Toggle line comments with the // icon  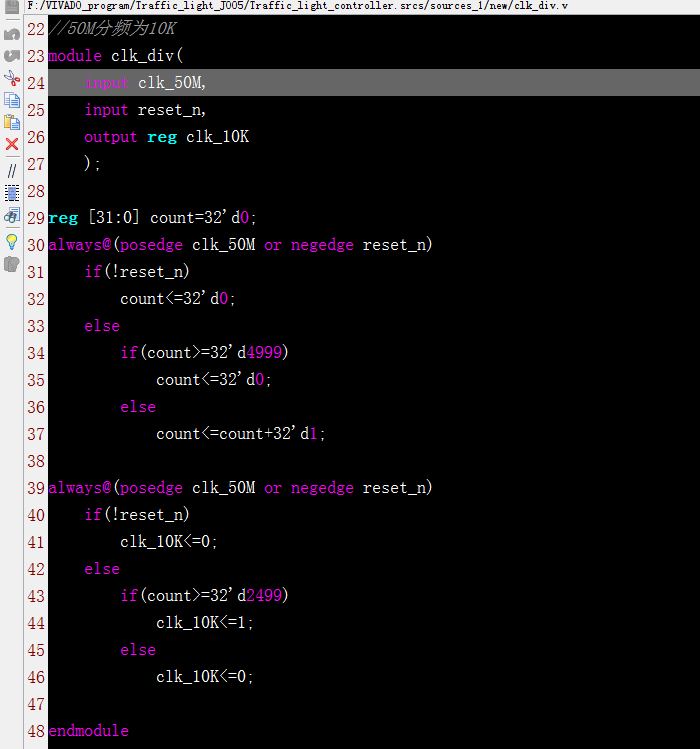pyautogui.click(x=12, y=170)
